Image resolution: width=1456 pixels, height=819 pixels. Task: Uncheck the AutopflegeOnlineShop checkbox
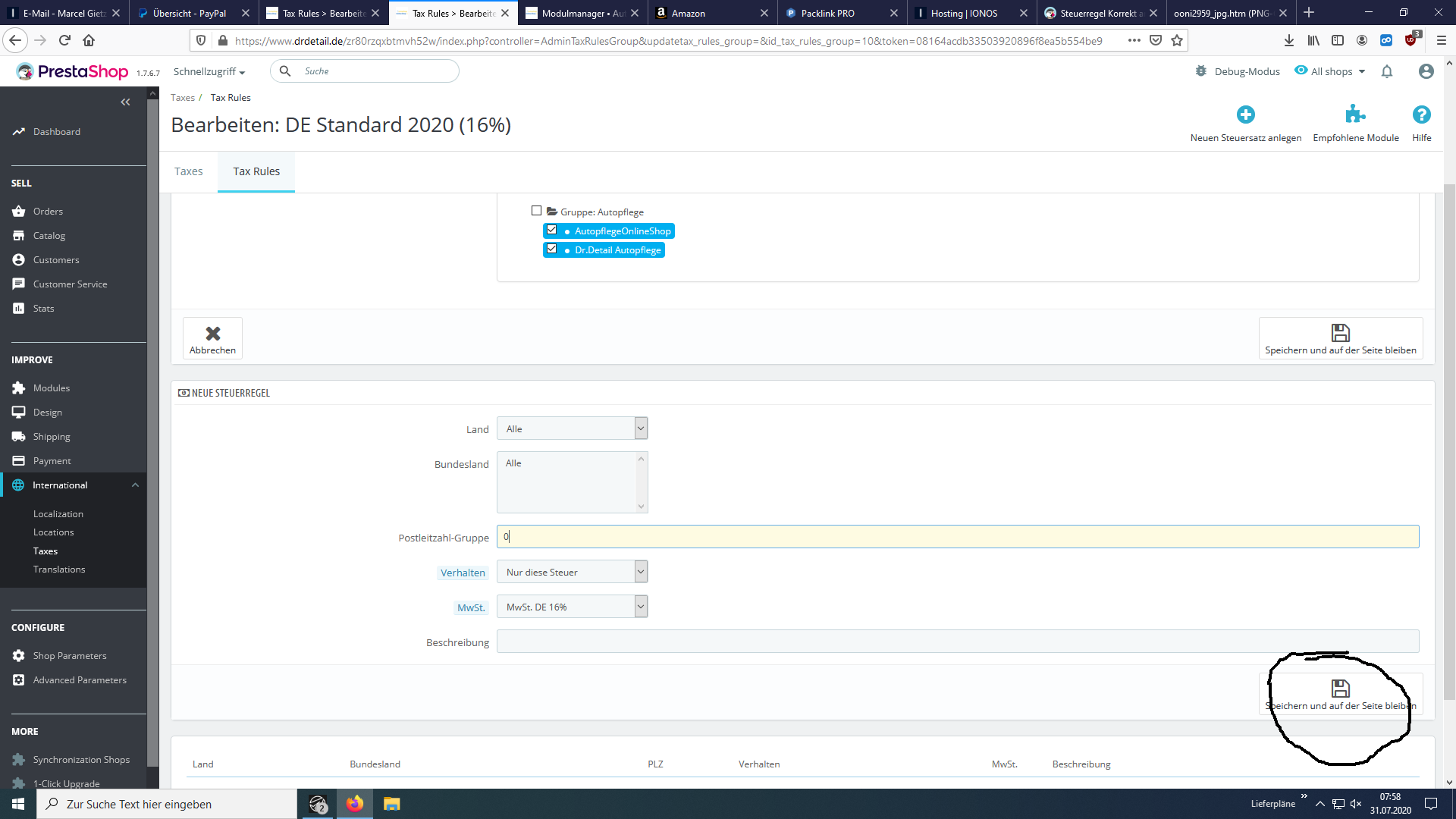552,230
